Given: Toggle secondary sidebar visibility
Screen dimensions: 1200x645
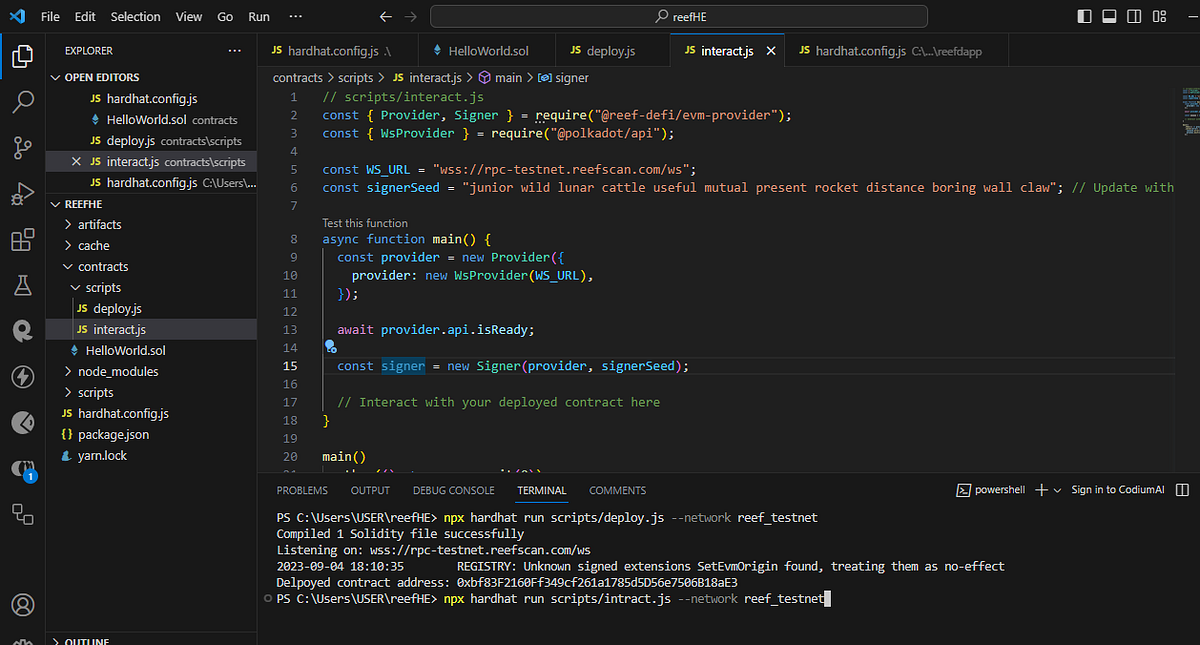Looking at the screenshot, I should (1135, 16).
